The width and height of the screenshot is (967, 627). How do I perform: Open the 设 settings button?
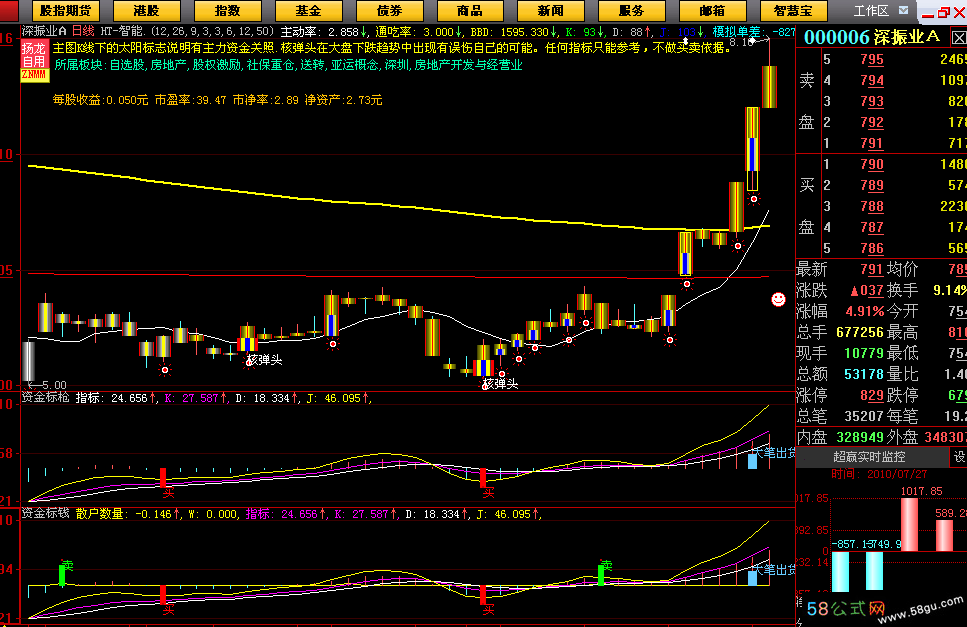[x=959, y=457]
